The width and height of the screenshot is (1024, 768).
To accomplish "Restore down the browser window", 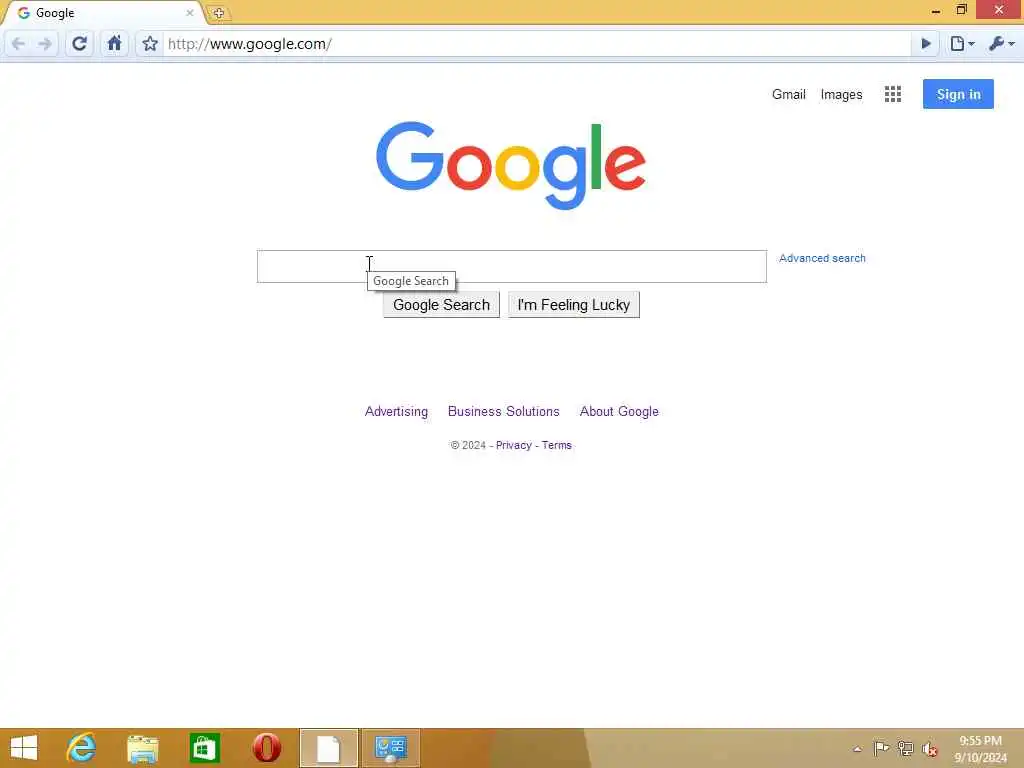I will [961, 10].
